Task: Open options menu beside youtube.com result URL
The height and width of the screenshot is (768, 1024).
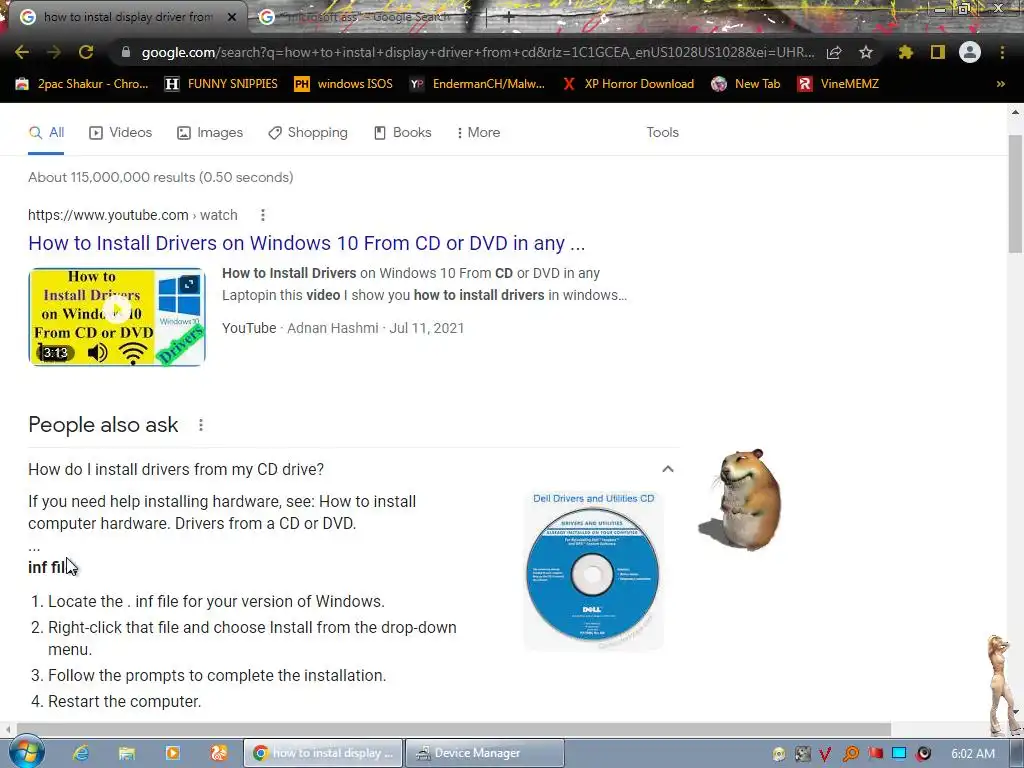Action: (x=263, y=215)
